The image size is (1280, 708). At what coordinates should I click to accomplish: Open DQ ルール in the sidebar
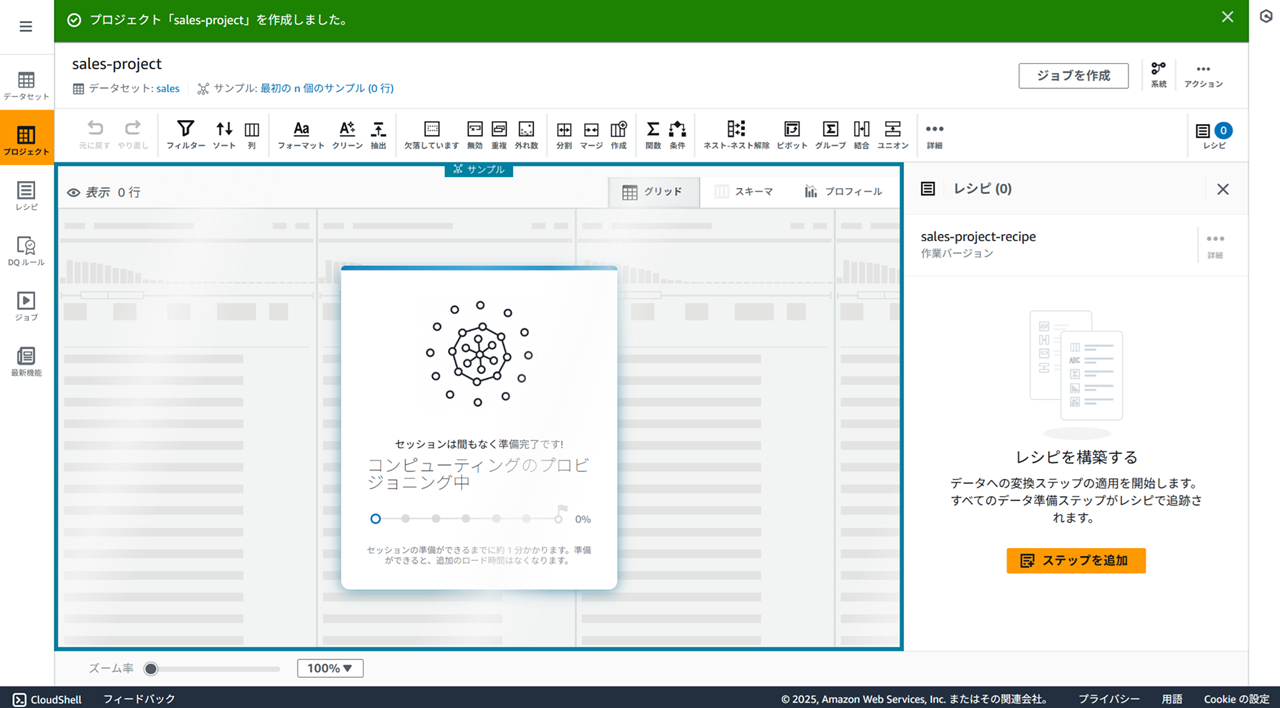click(26, 251)
